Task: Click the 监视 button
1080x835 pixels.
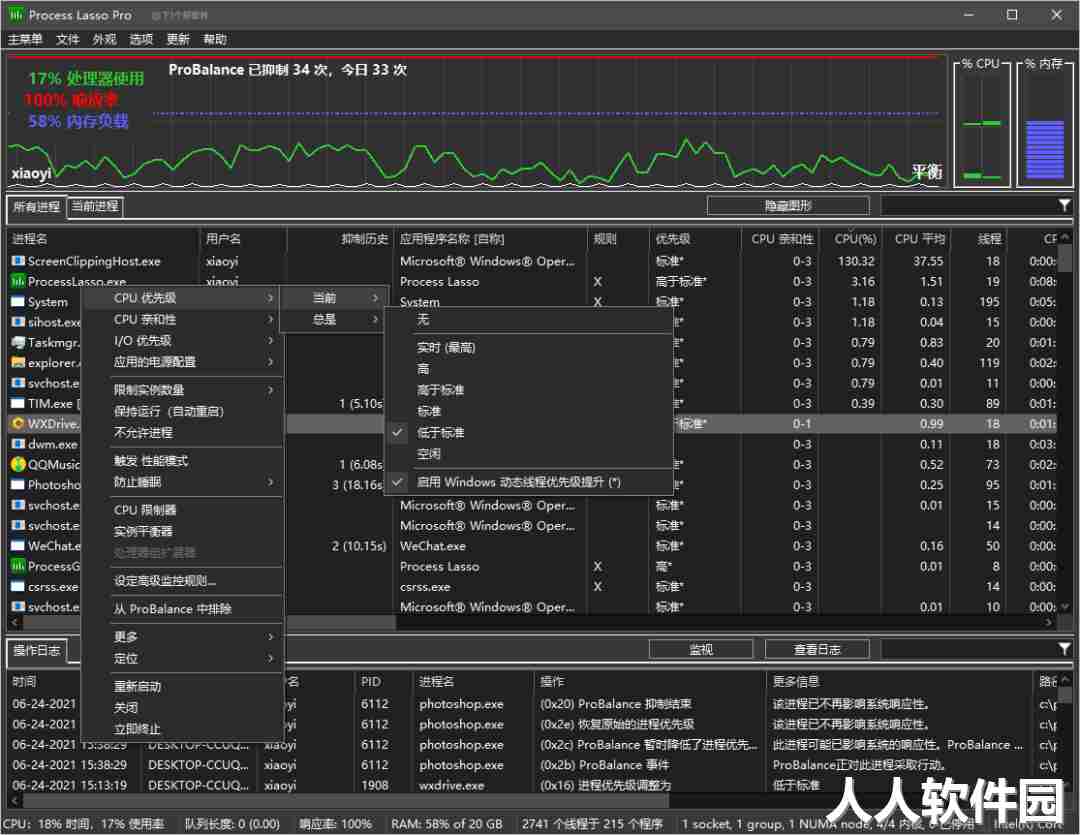Action: coord(700,649)
